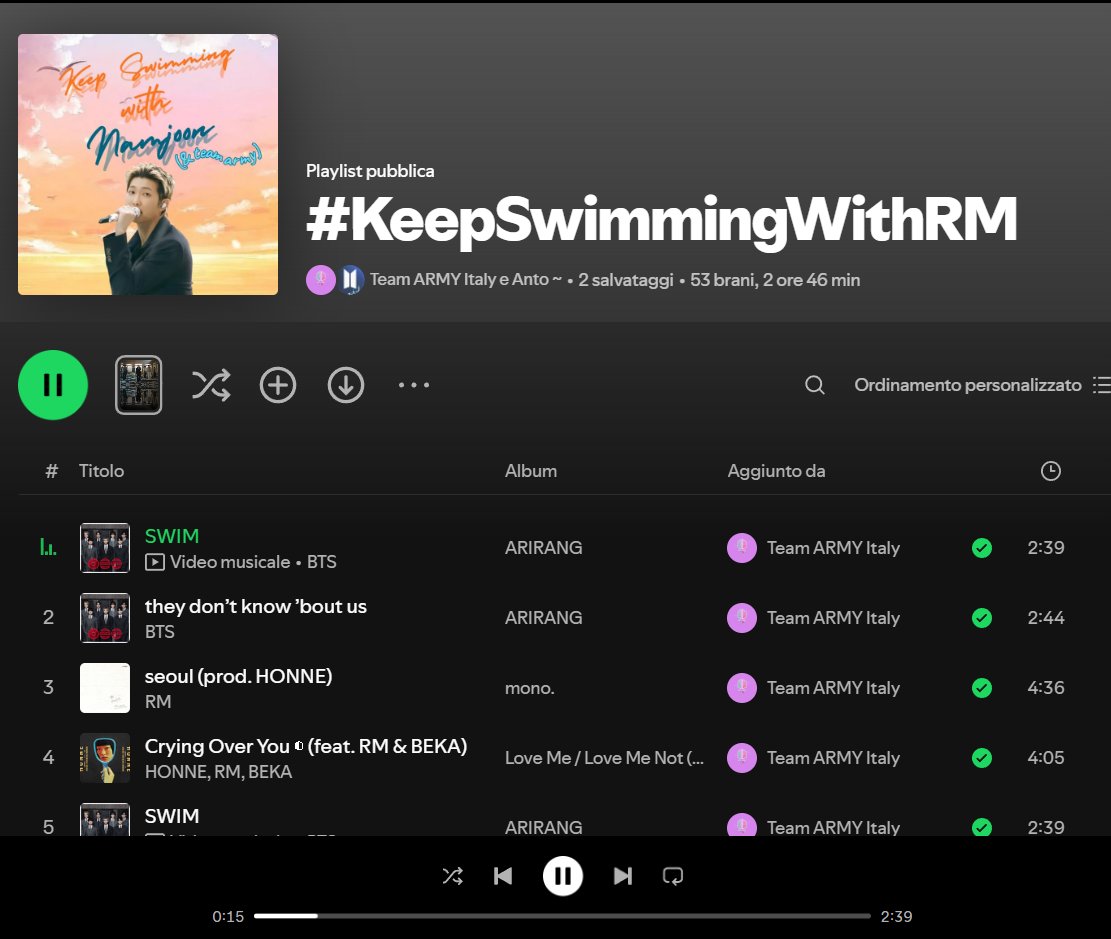Screen dimensions: 1111x939
Task: Click Team ARMY Italy avatar on track 4
Action: 742,758
